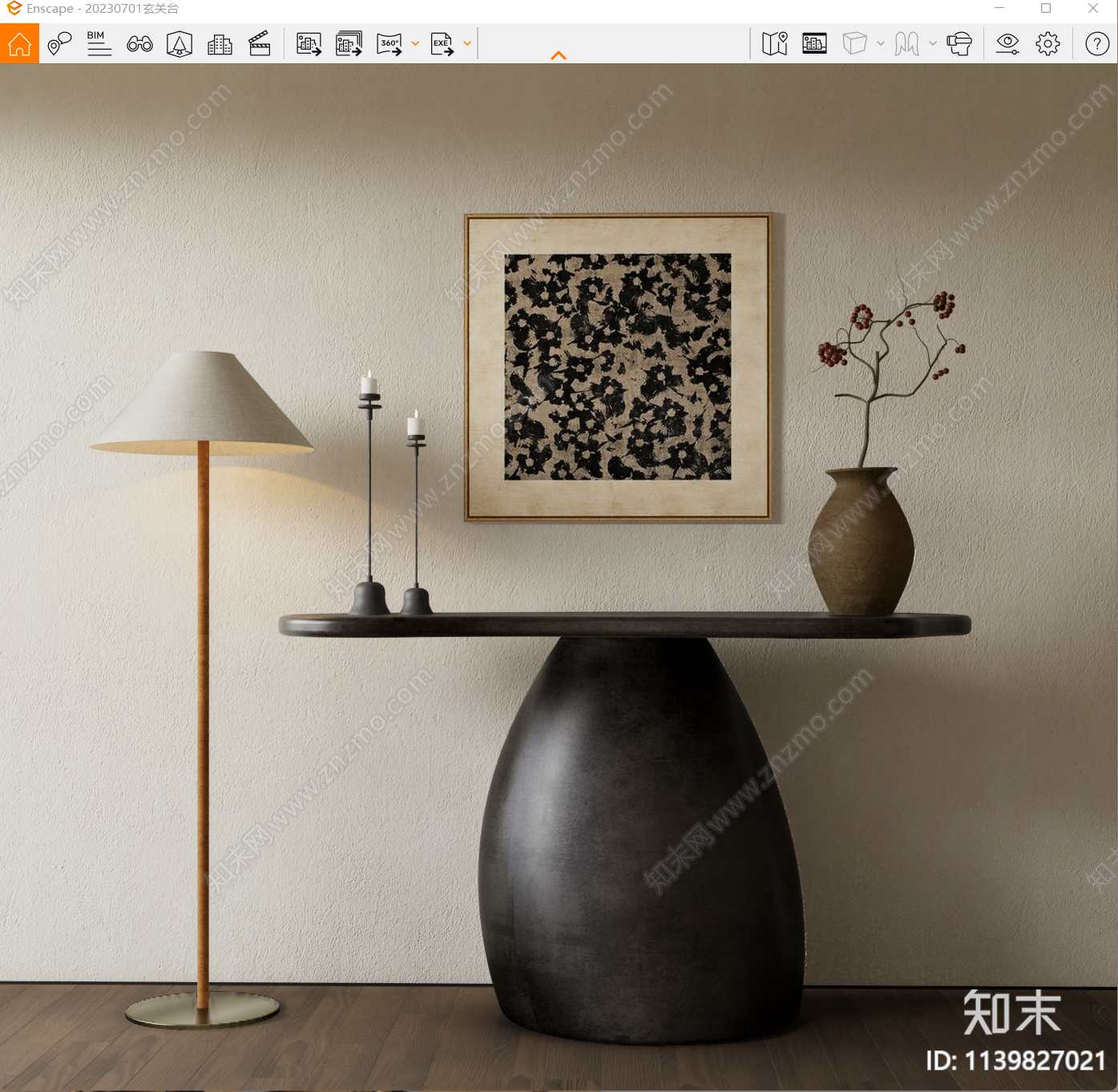Click the orange Home icon

[x=19, y=43]
